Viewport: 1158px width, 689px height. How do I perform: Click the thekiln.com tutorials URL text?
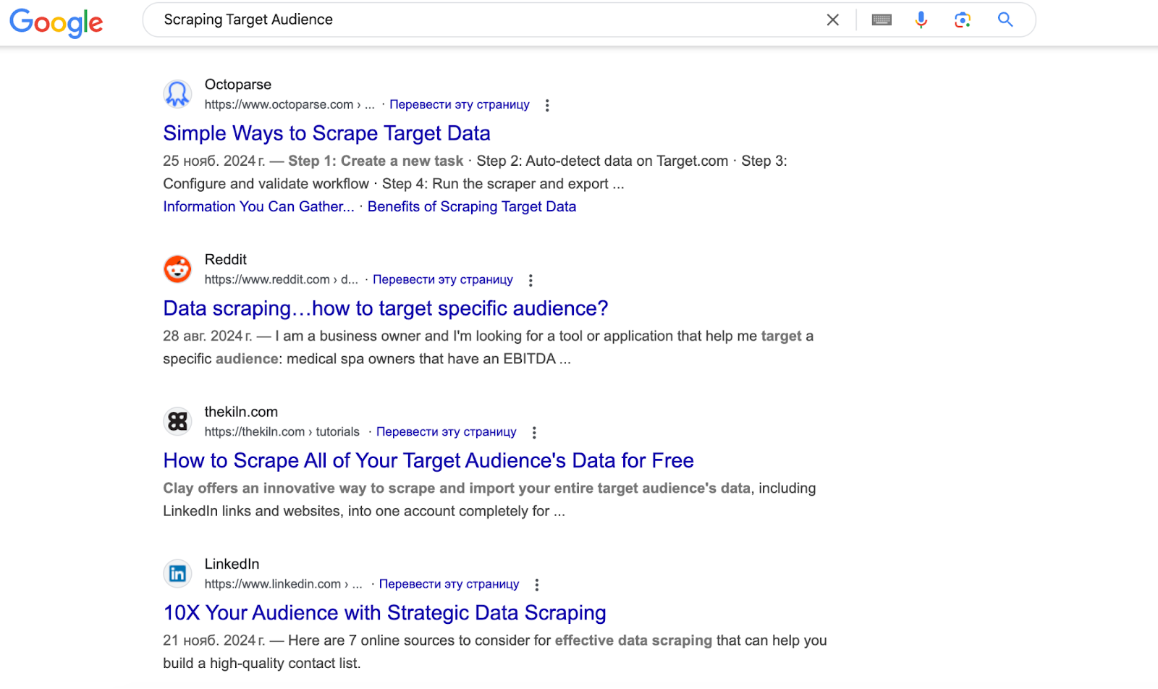tap(282, 432)
